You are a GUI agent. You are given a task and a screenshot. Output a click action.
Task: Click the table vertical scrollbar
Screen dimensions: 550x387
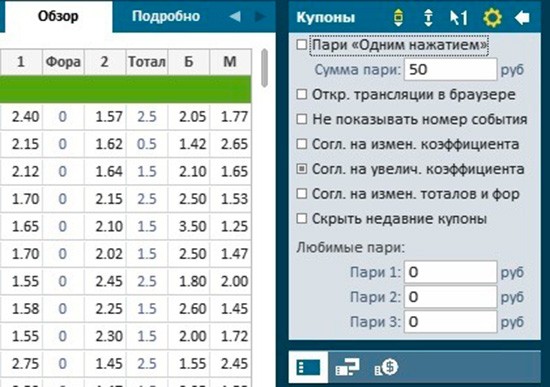(x=264, y=68)
